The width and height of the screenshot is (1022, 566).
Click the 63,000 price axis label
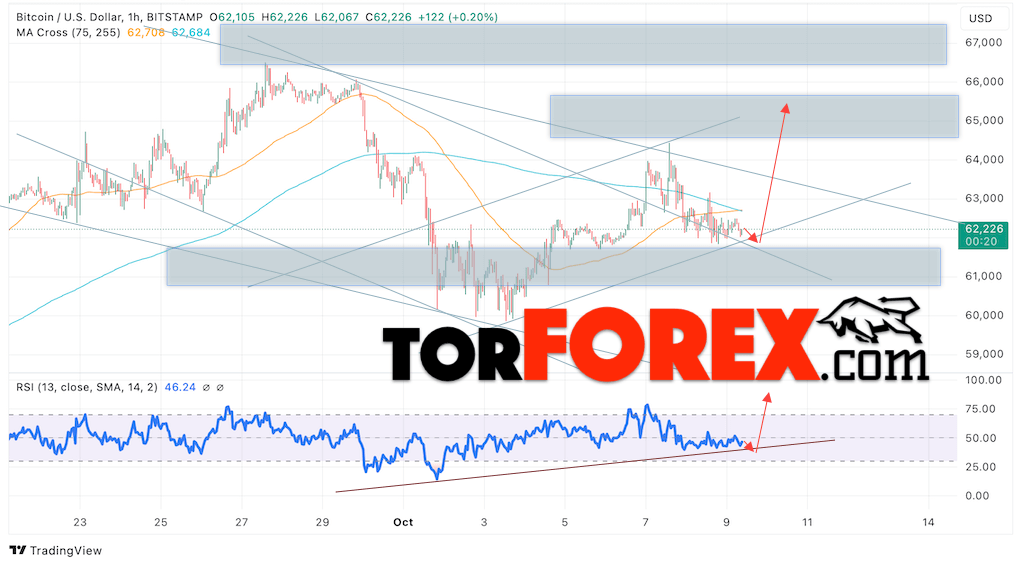click(x=984, y=198)
